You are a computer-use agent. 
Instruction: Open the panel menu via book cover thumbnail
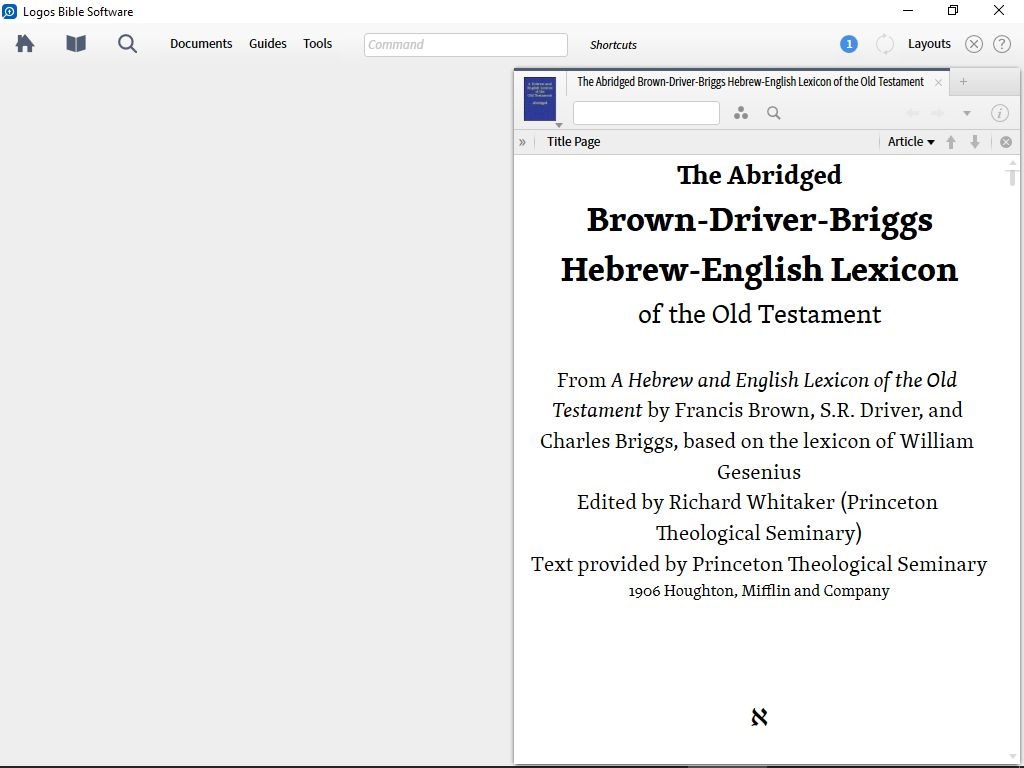coord(540,99)
